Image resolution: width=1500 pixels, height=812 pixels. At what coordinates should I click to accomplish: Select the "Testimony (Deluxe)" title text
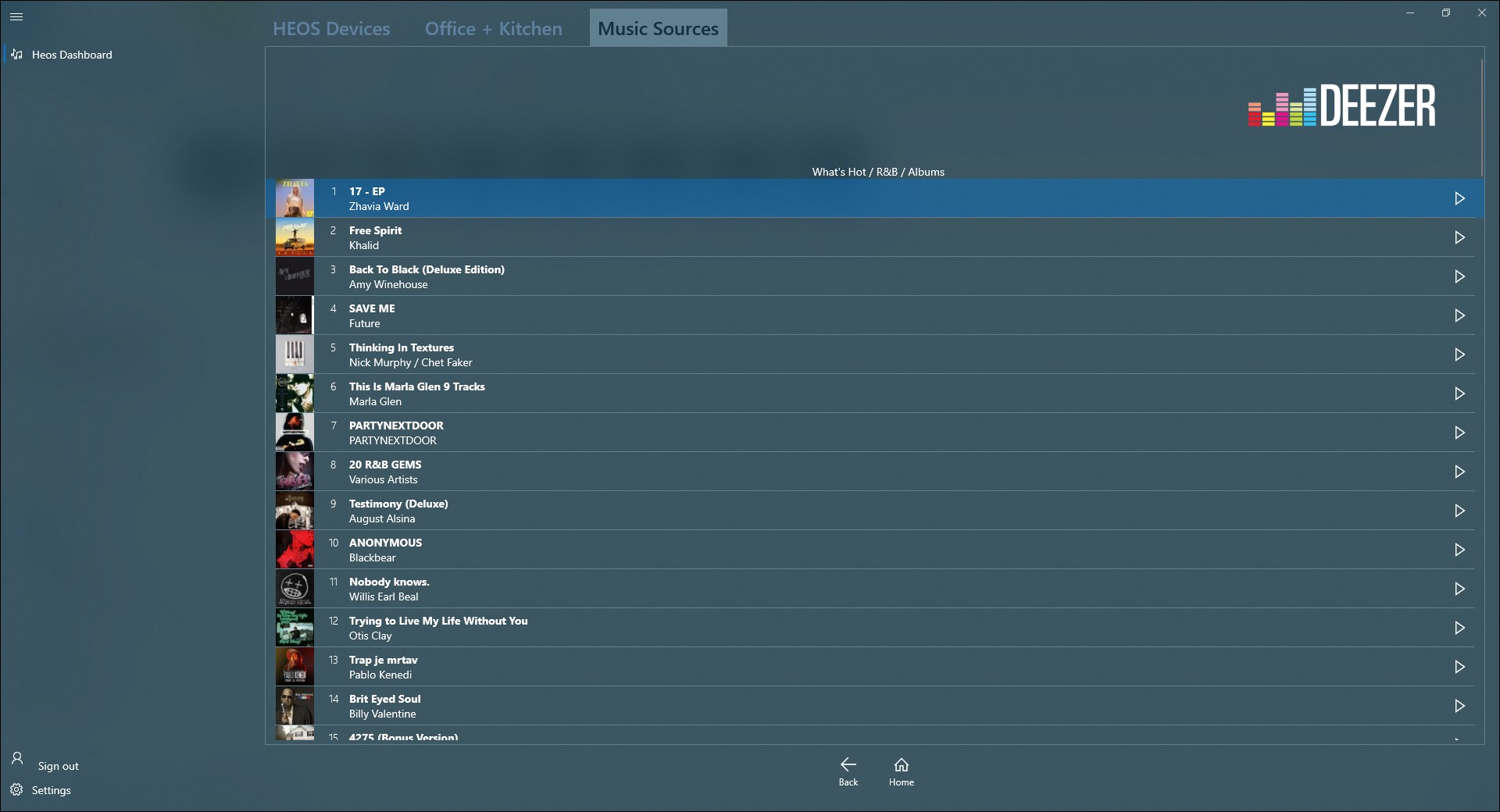tap(398, 504)
